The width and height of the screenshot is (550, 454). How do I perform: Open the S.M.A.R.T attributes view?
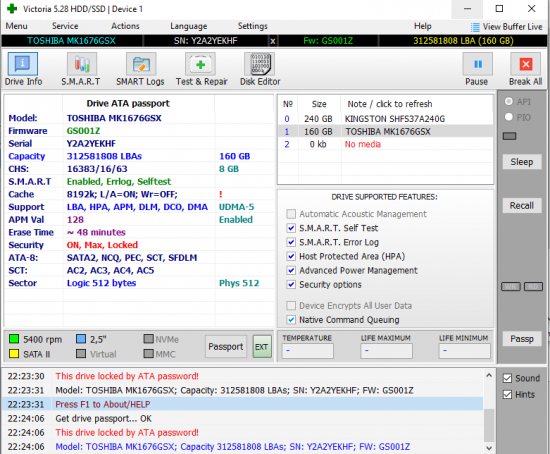(81, 69)
